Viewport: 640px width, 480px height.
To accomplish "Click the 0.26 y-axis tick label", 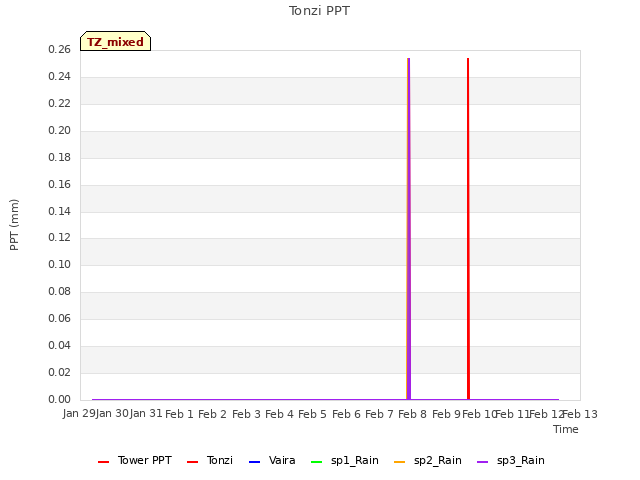I will (x=60, y=49).
